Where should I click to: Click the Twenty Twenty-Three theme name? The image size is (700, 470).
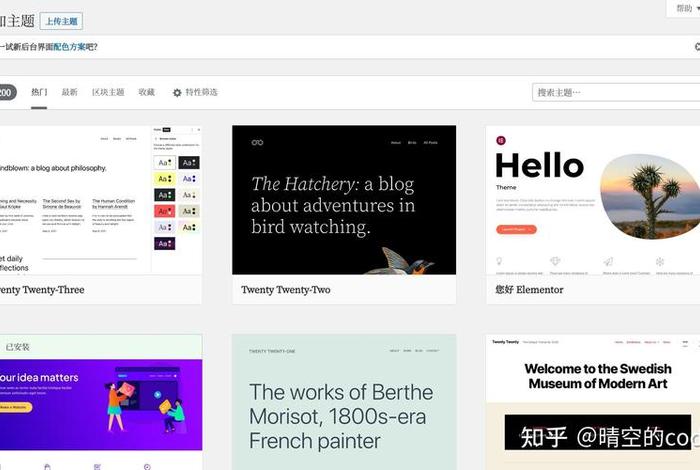(x=42, y=290)
